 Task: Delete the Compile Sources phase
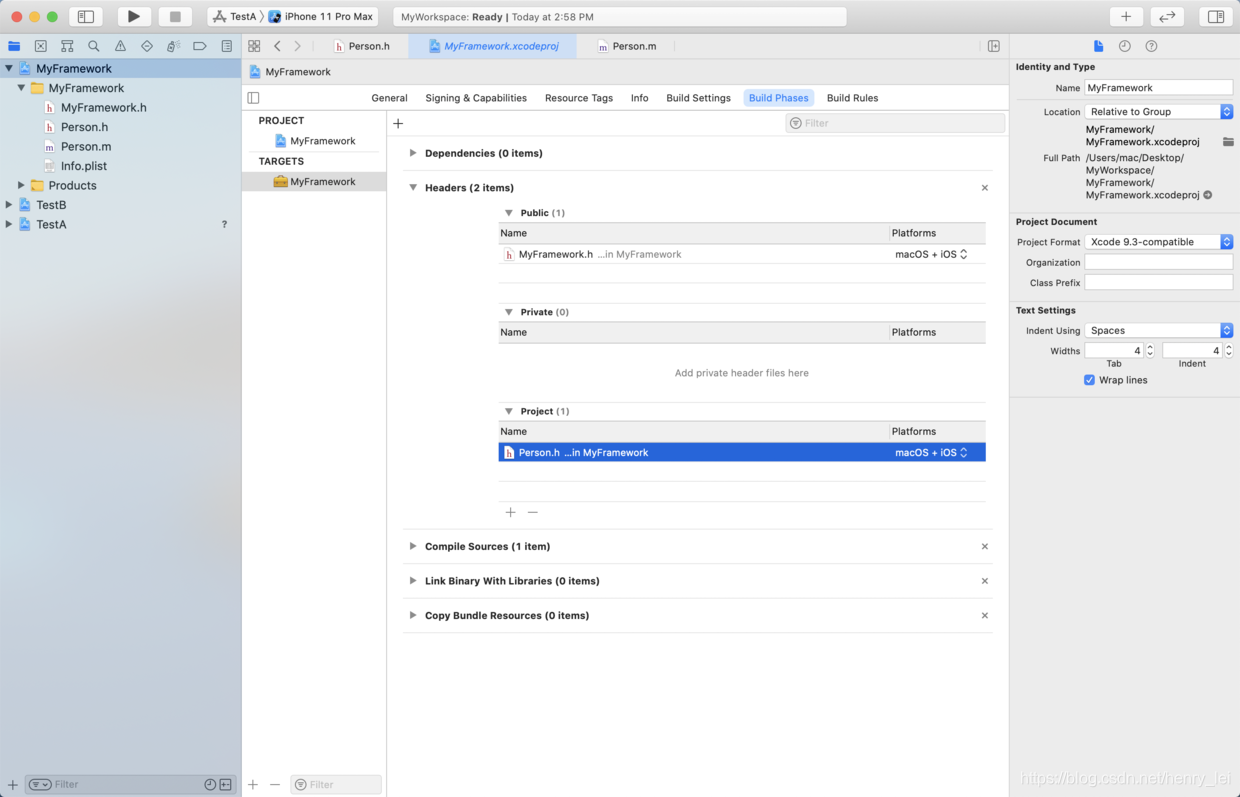coord(985,546)
